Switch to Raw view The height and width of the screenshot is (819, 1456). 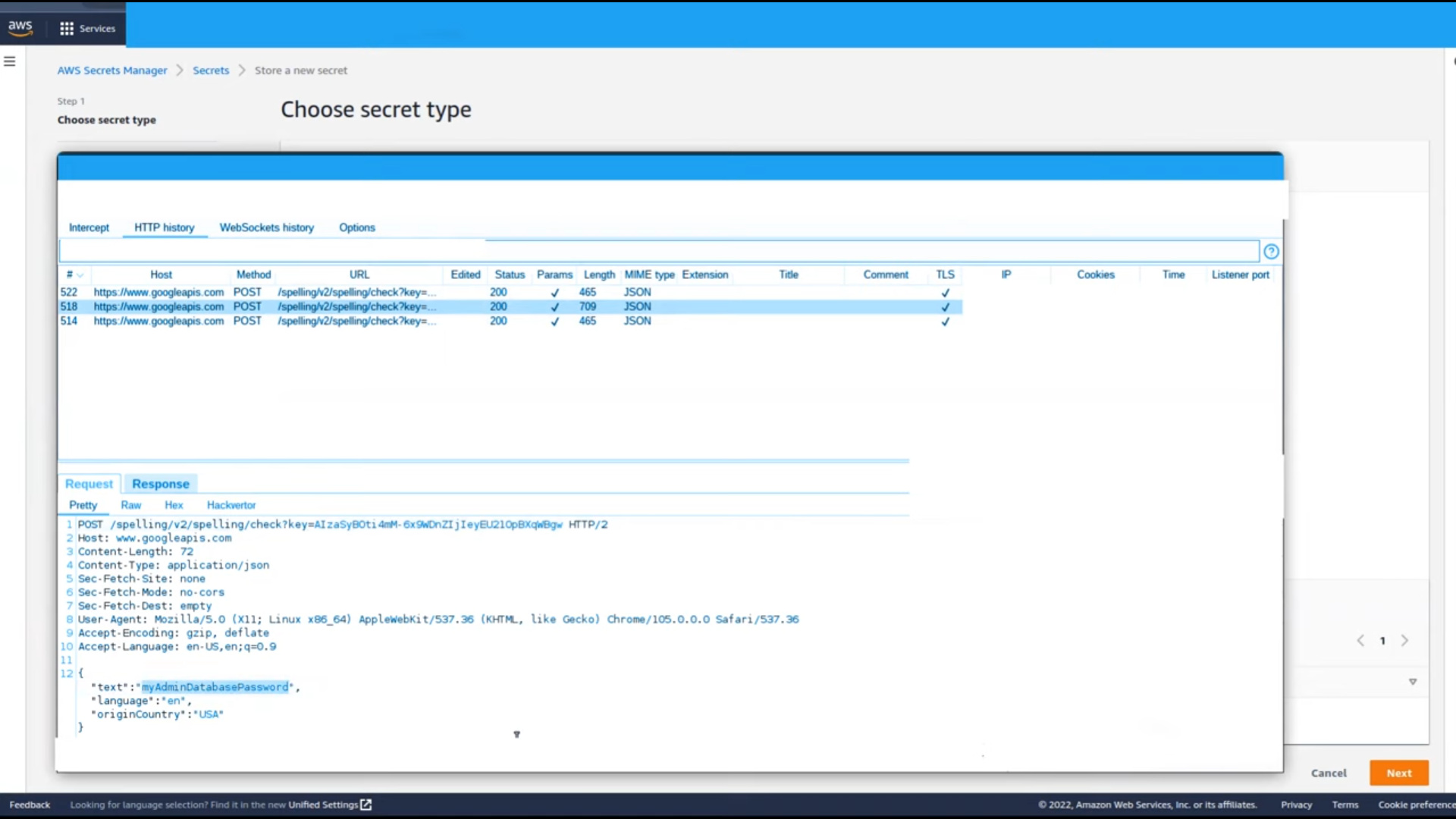(x=131, y=505)
